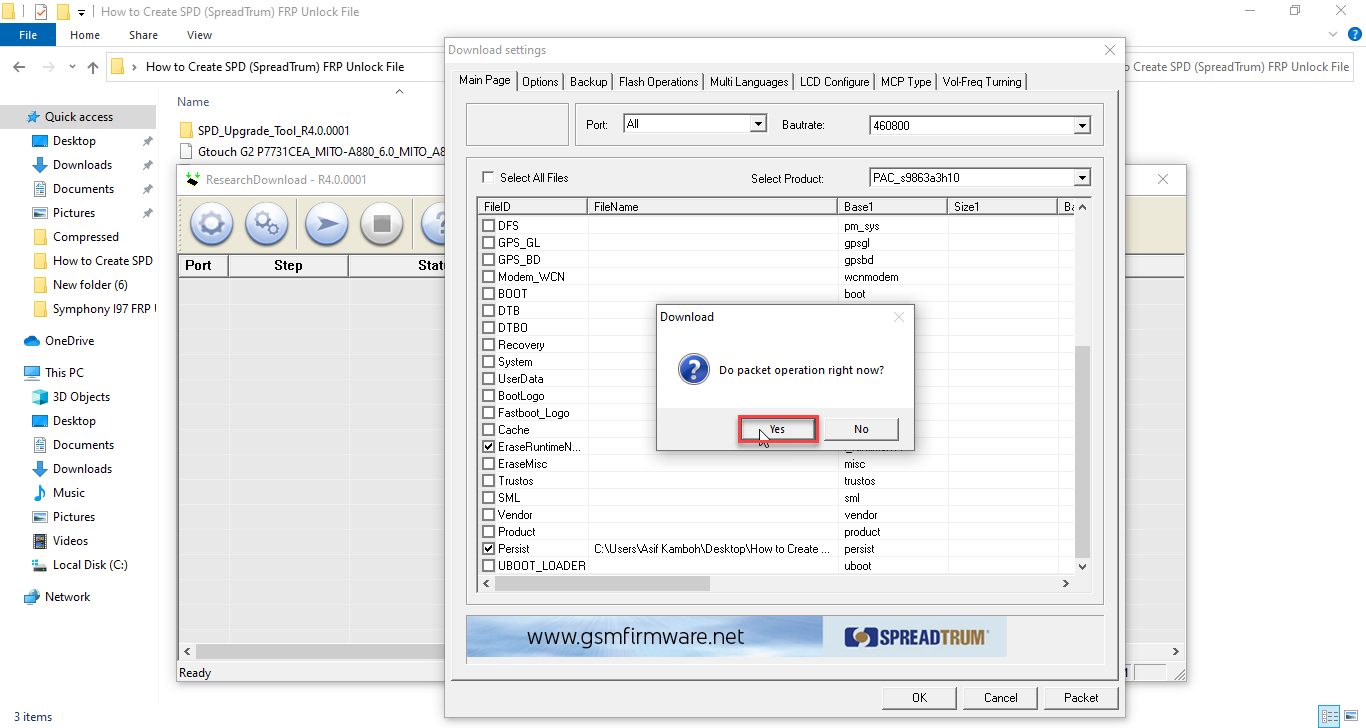Click the Start Downloading arrow icon
This screenshot has width=1366, height=728.
[326, 224]
